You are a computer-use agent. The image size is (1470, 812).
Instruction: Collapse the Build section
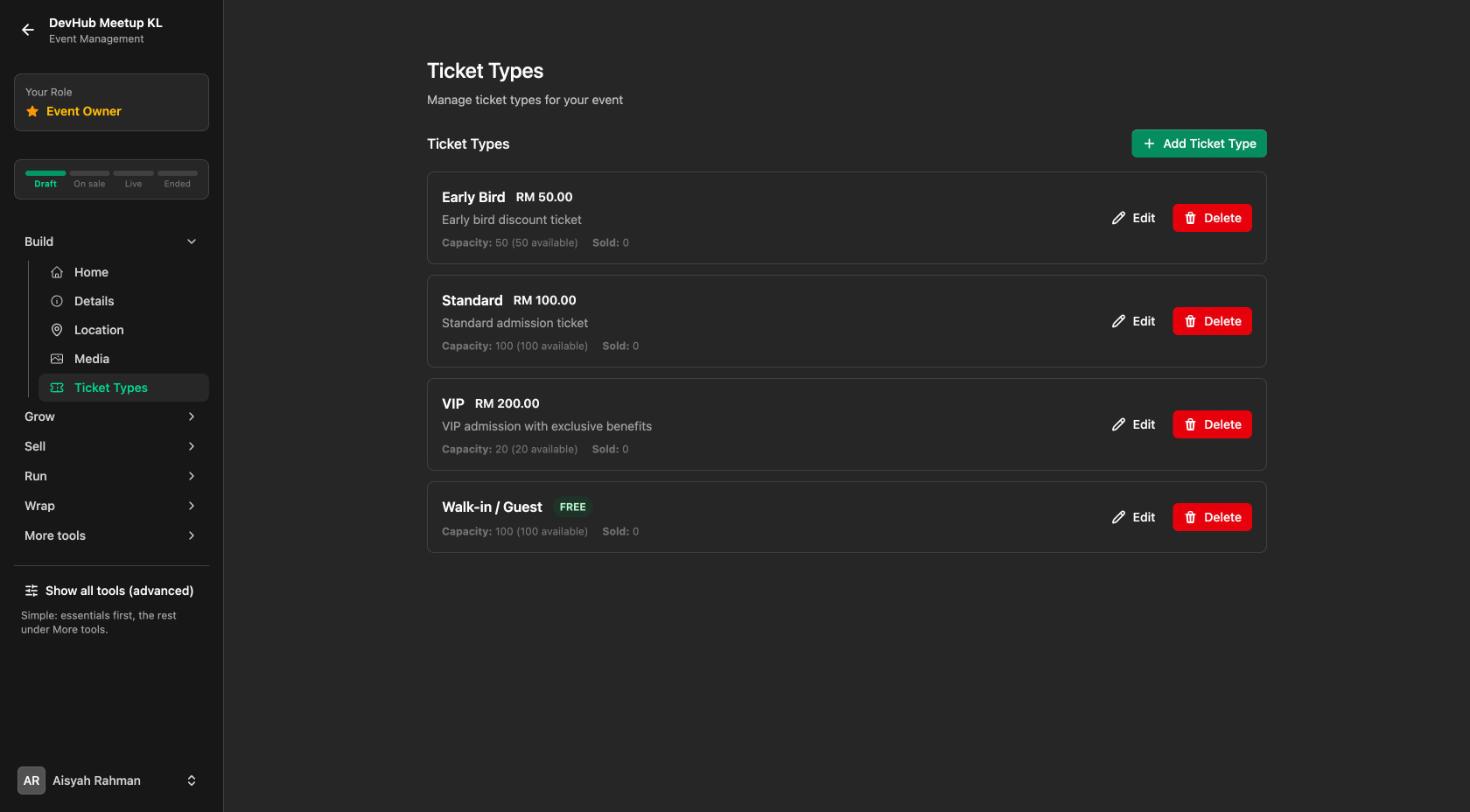pyautogui.click(x=111, y=242)
